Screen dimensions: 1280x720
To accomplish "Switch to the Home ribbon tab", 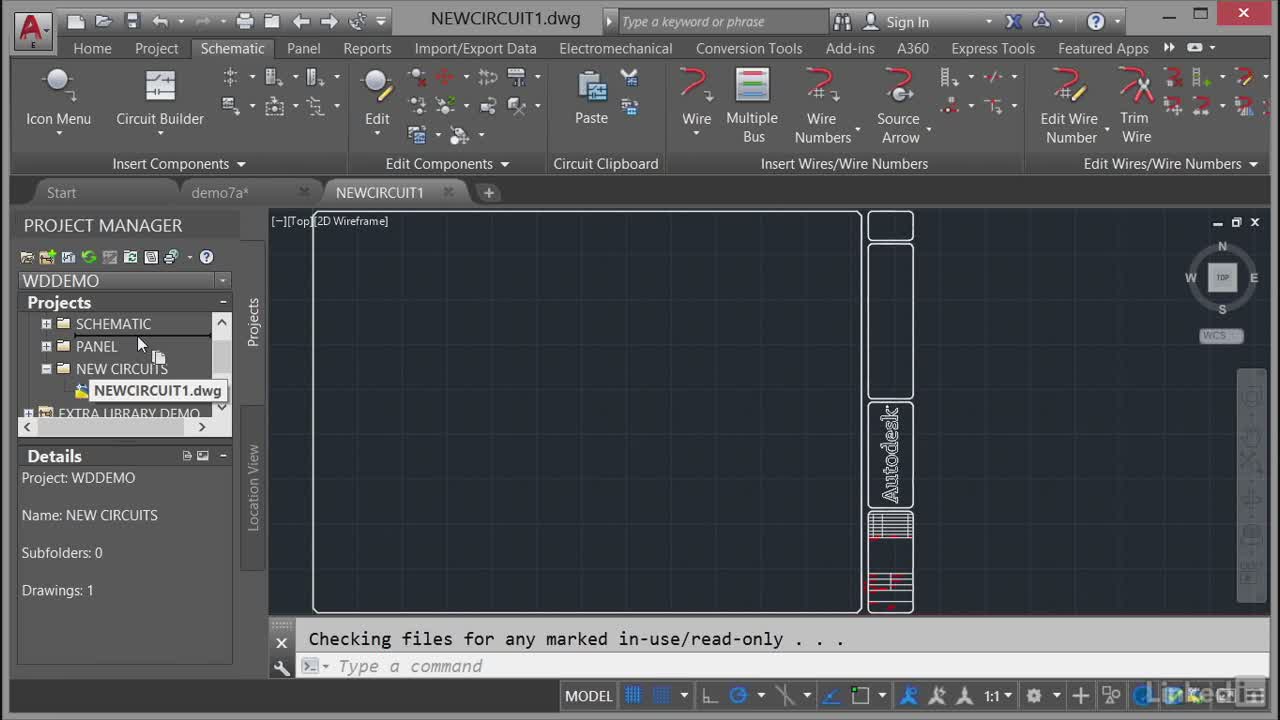I will pyautogui.click(x=92, y=48).
